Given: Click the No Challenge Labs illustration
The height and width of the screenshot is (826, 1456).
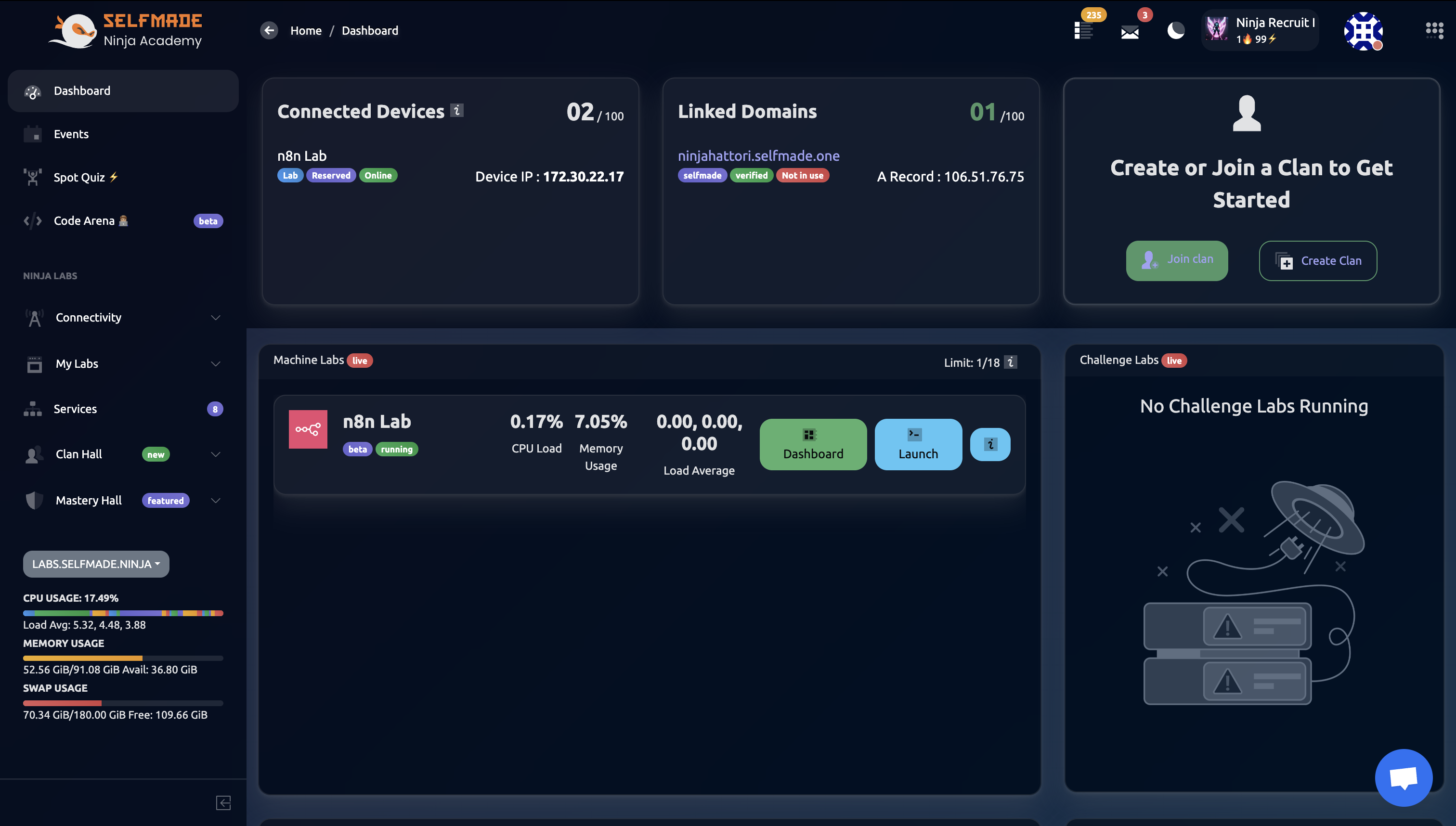Looking at the screenshot, I should pos(1255,593).
